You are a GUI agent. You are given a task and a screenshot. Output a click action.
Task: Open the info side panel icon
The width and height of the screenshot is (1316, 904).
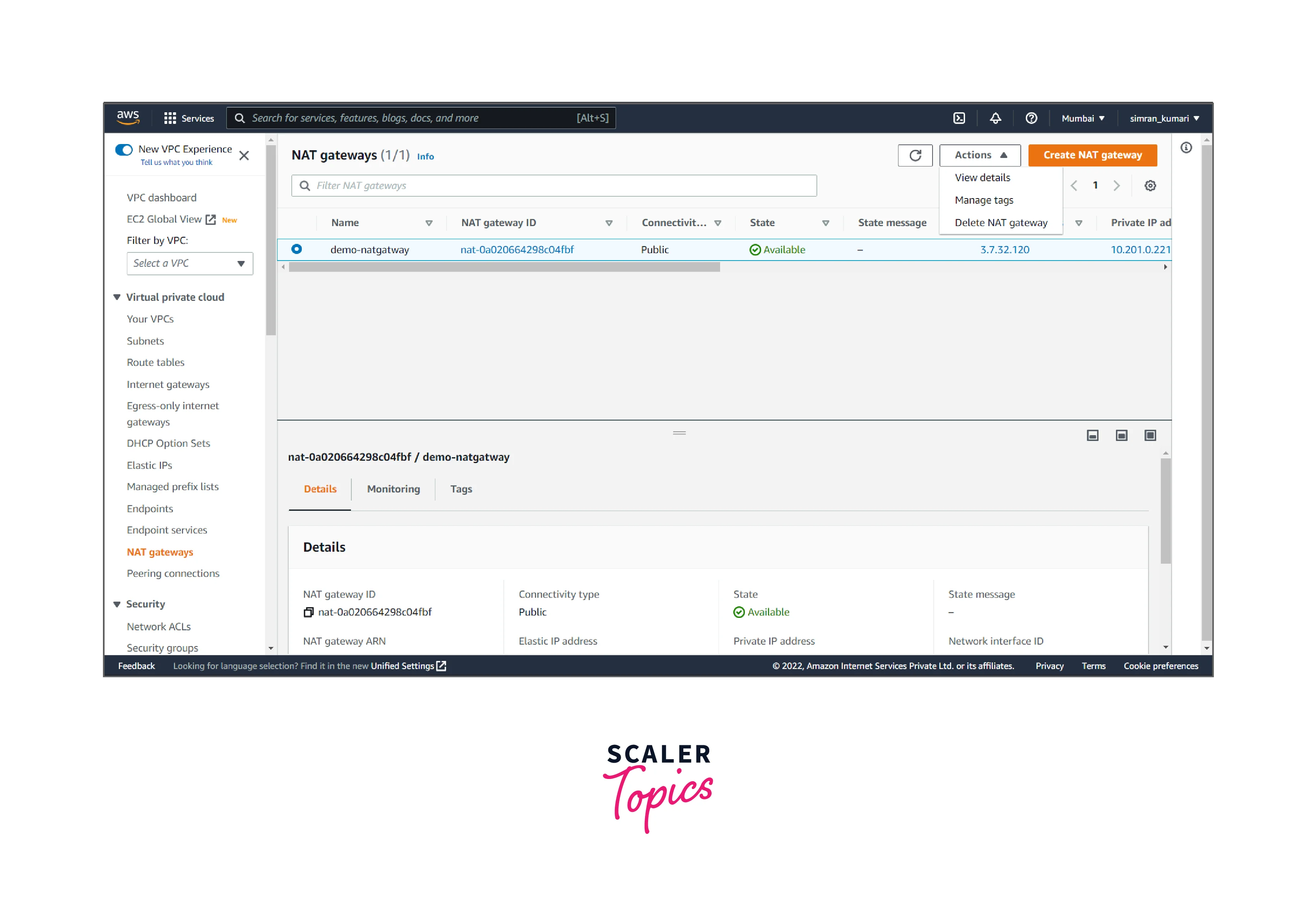(1186, 148)
